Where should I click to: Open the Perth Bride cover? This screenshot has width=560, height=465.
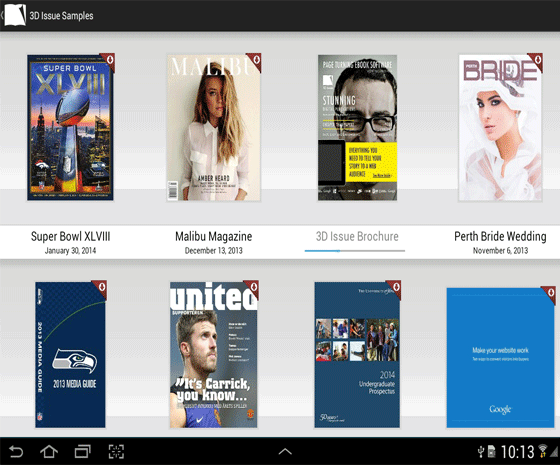pyautogui.click(x=500, y=128)
